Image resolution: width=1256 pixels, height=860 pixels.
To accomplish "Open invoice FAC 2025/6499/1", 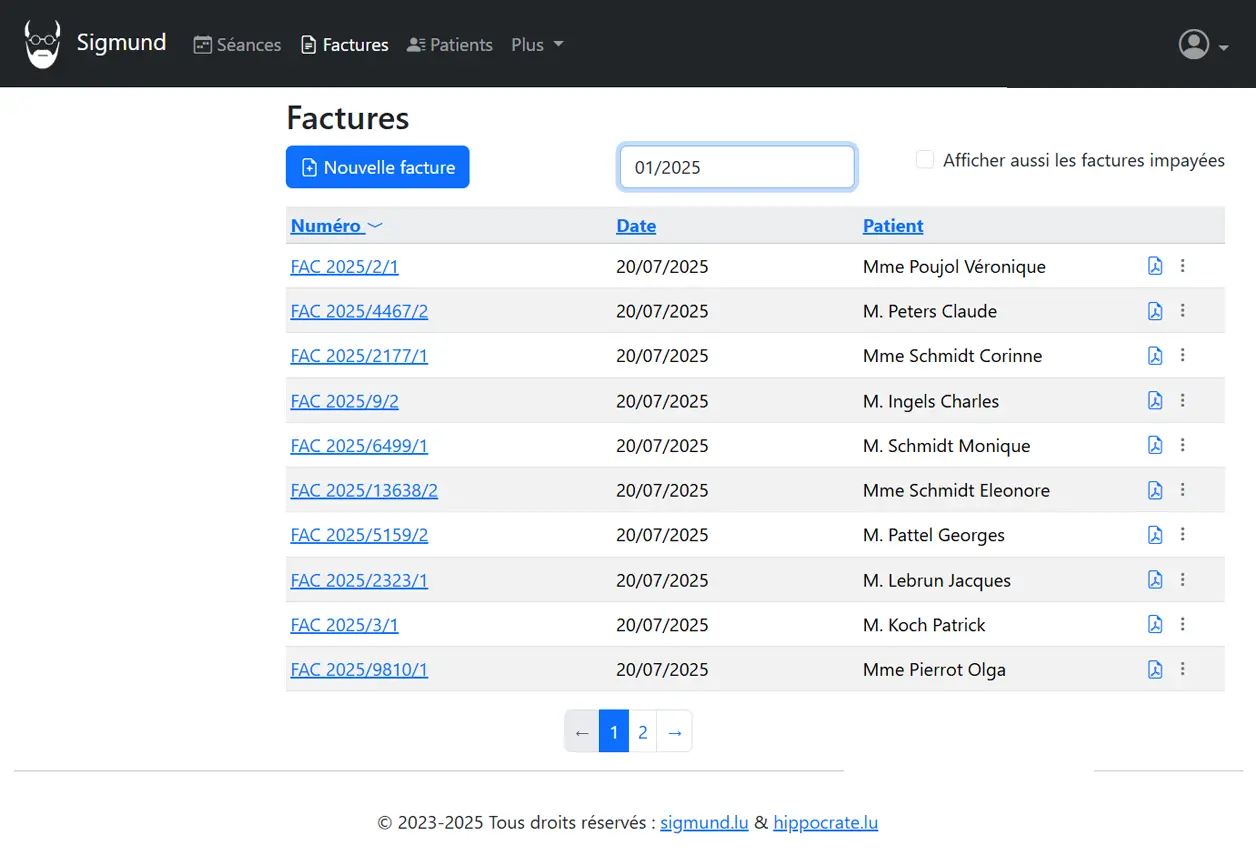I will [x=359, y=446].
